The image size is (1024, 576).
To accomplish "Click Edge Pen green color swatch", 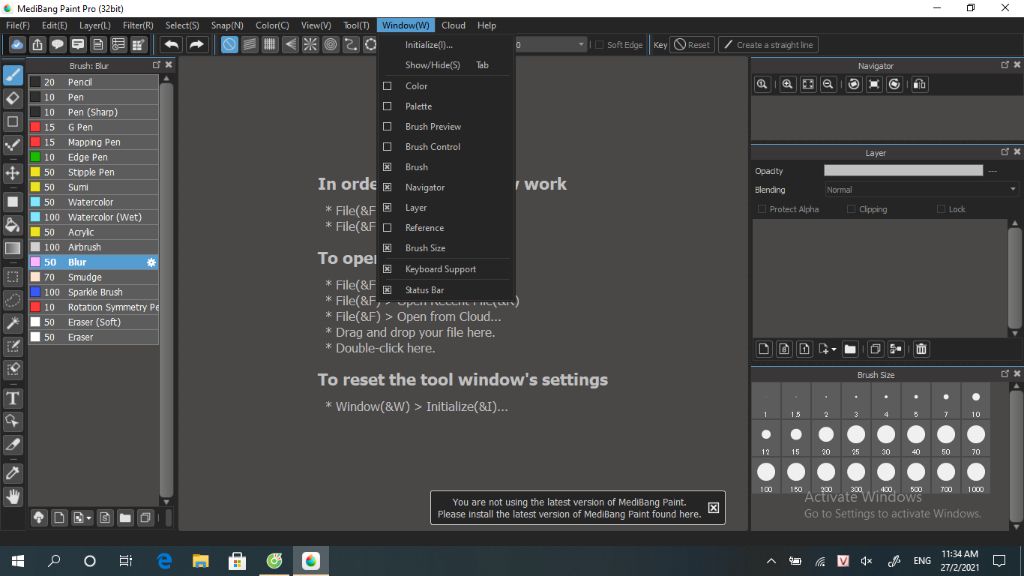I will pyautogui.click(x=35, y=157).
